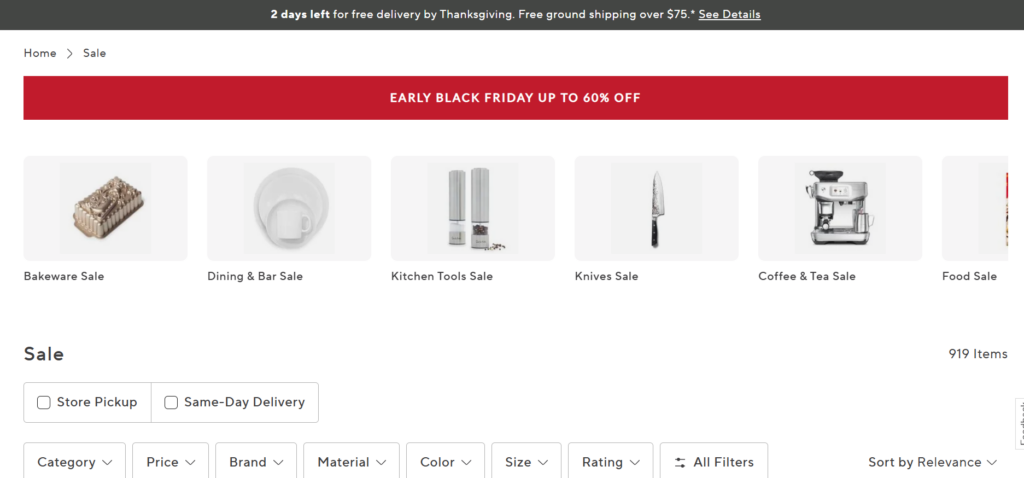The width and height of the screenshot is (1024, 478).
Task: Enable the Store Pickup checkbox
Action: [x=44, y=402]
